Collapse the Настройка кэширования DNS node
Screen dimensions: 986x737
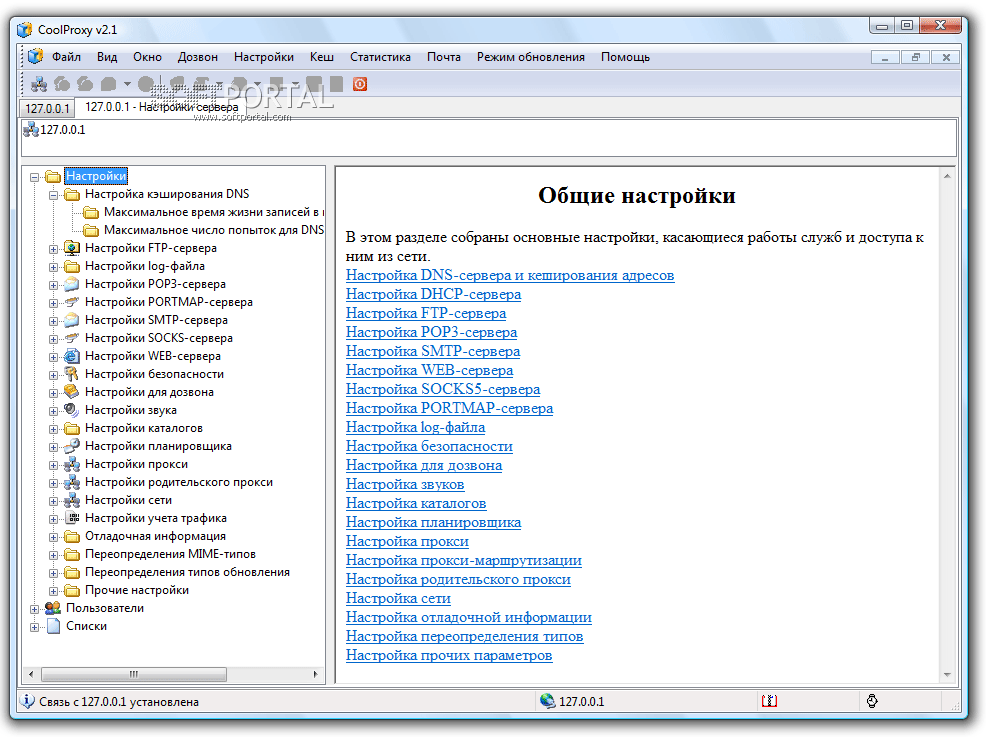coord(53,195)
